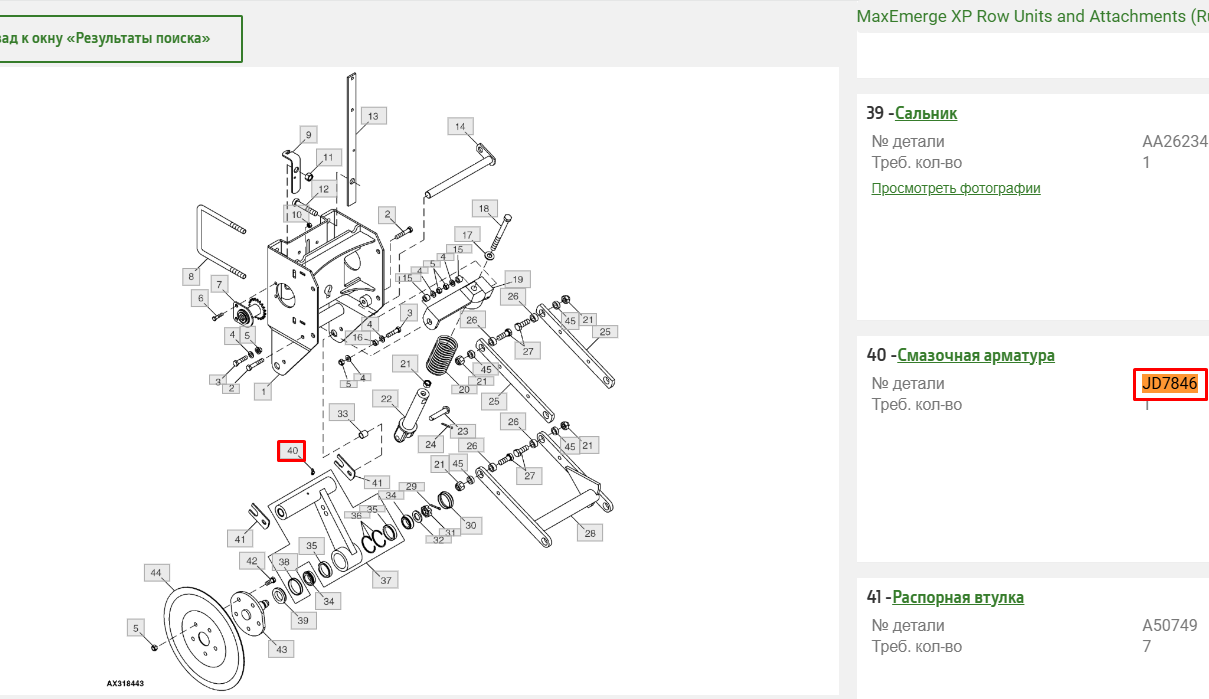
Task: Select callout 40 in the diagram
Action: pos(292,451)
